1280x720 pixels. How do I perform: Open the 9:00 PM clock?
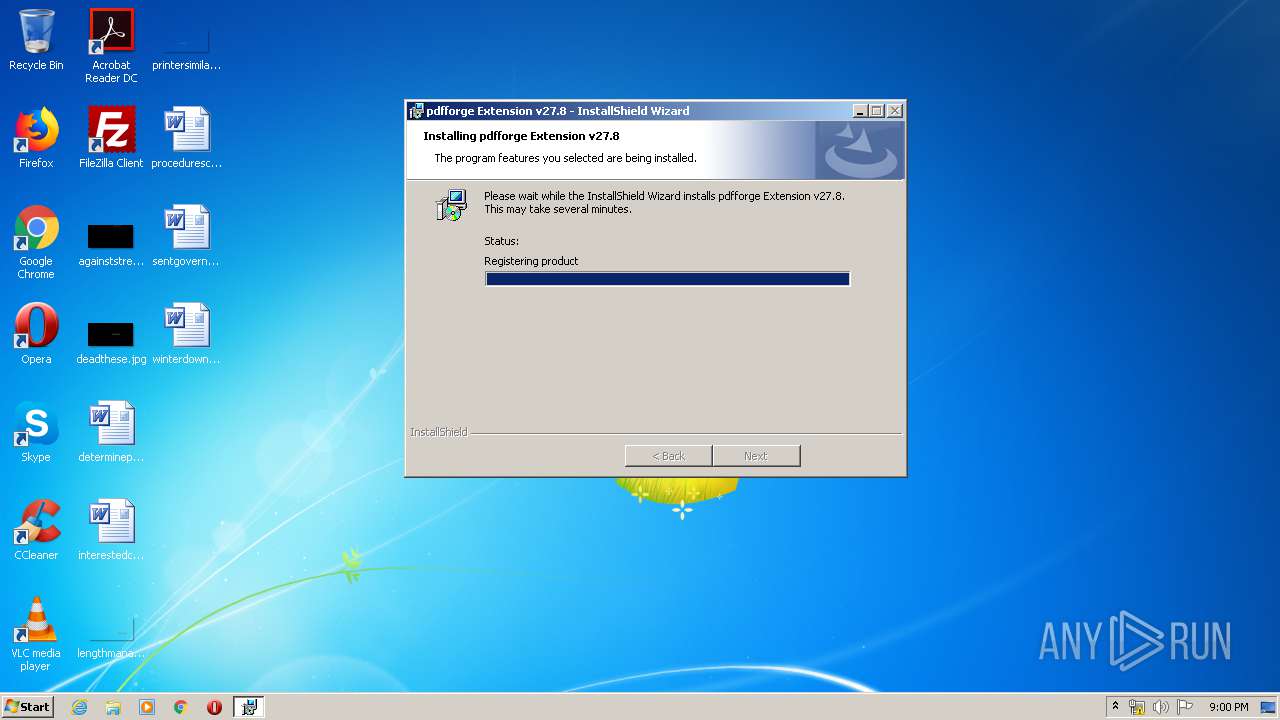pos(1229,707)
